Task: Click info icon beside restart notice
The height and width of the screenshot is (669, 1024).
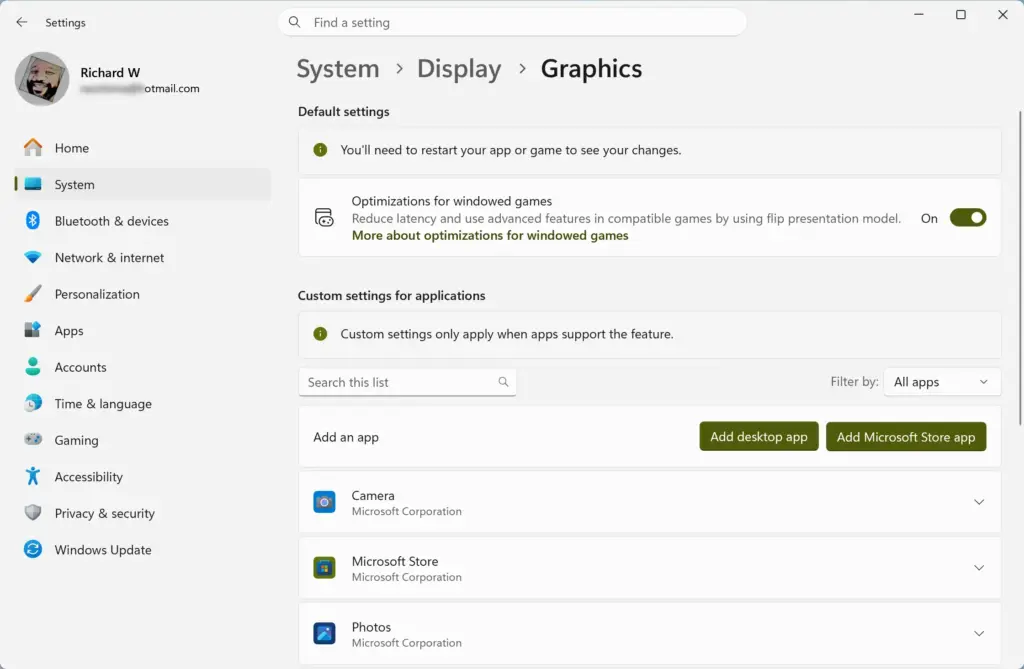Action: 320,150
